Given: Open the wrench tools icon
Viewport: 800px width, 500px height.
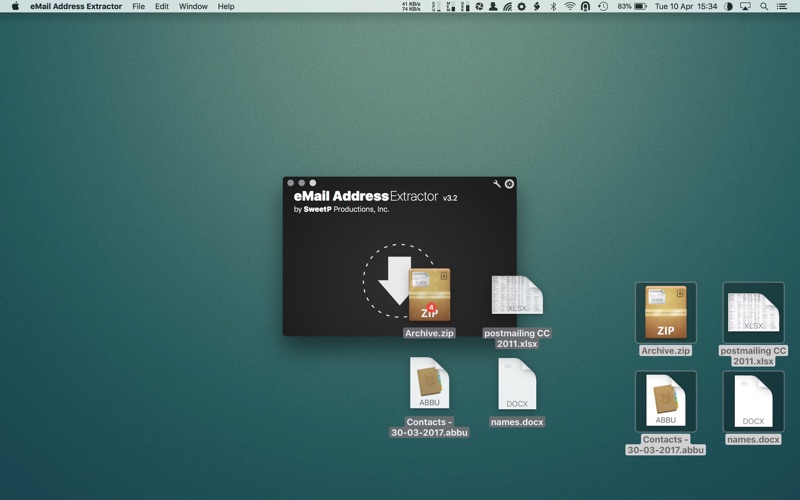Looking at the screenshot, I should click(x=497, y=184).
